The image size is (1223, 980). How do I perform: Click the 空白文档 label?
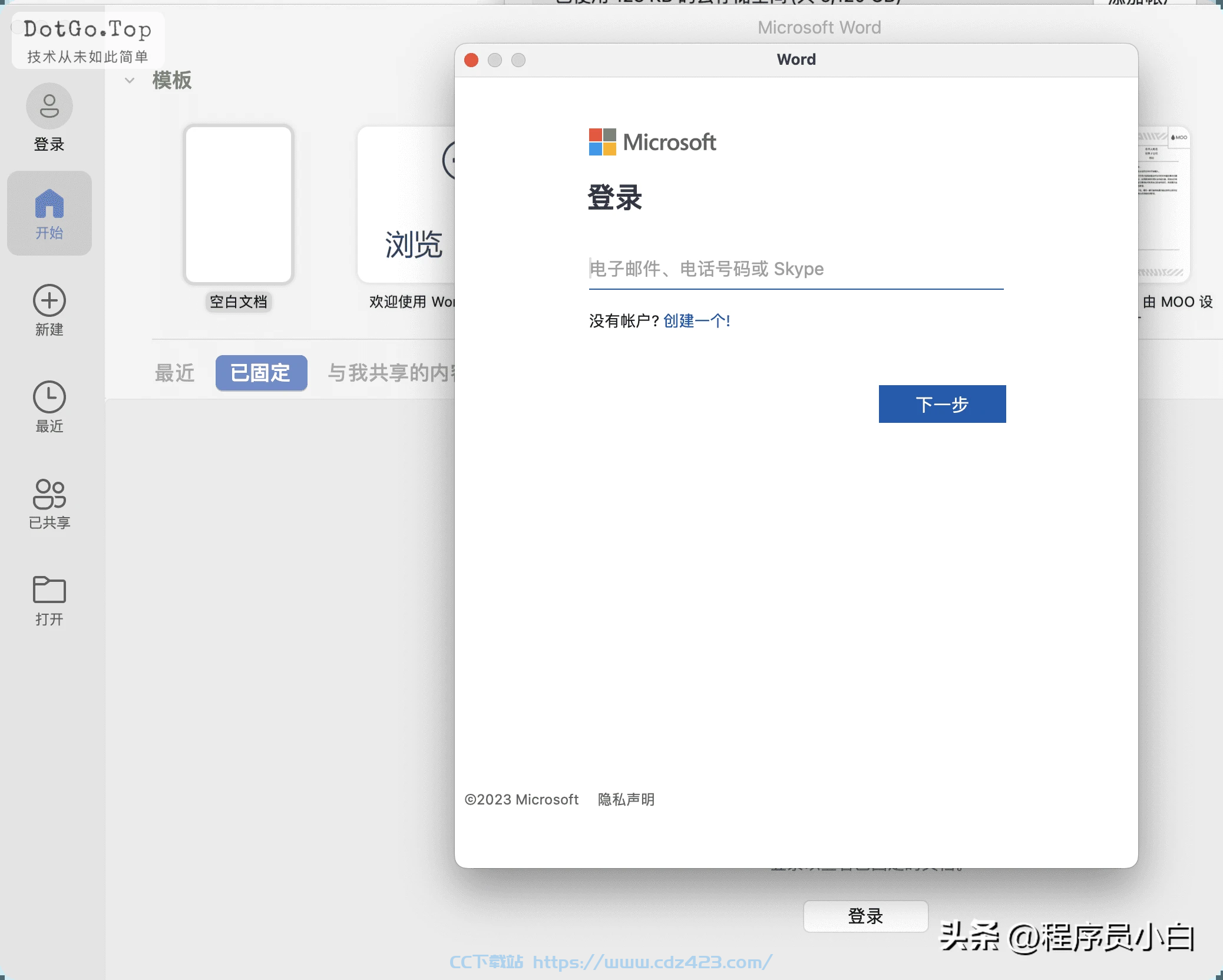[x=239, y=302]
